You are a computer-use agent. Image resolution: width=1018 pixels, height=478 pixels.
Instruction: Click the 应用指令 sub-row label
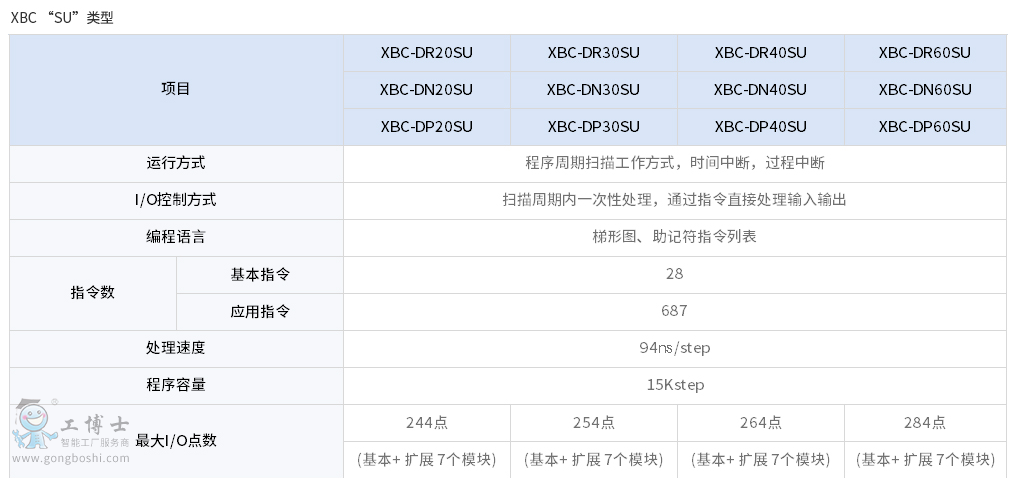tap(260, 311)
